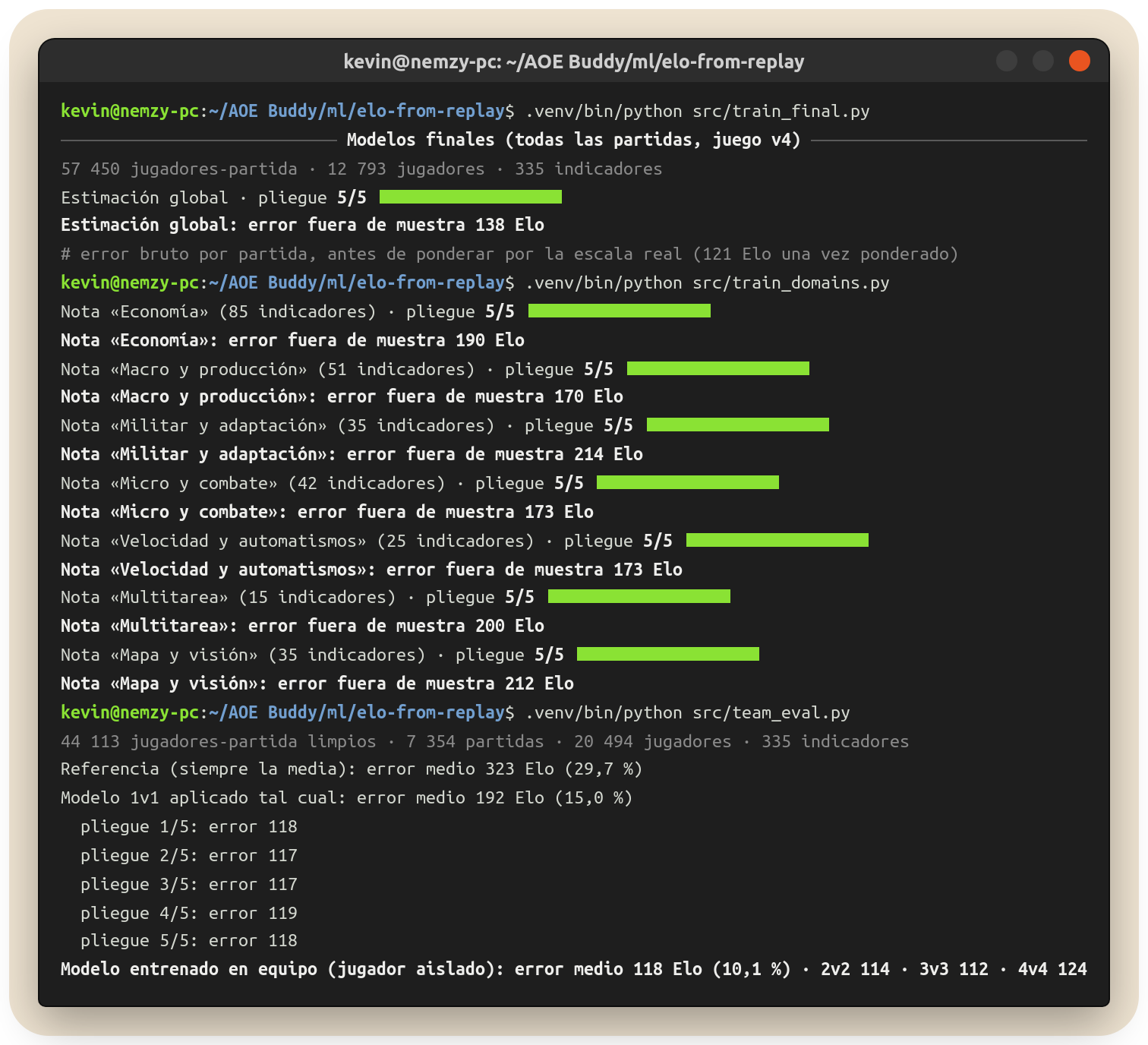Click the Micro y combate result of 173 Elo

pyautogui.click(x=327, y=512)
